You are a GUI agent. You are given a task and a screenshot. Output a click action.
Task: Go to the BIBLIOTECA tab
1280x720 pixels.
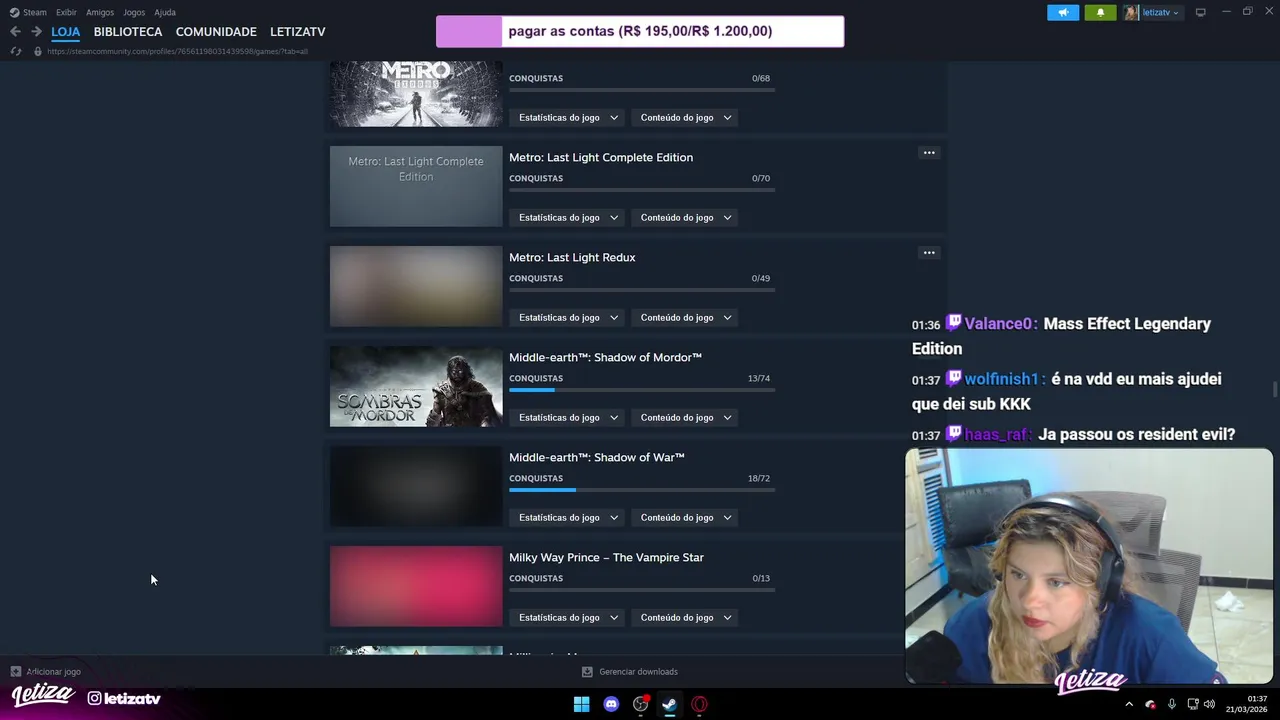[128, 32]
